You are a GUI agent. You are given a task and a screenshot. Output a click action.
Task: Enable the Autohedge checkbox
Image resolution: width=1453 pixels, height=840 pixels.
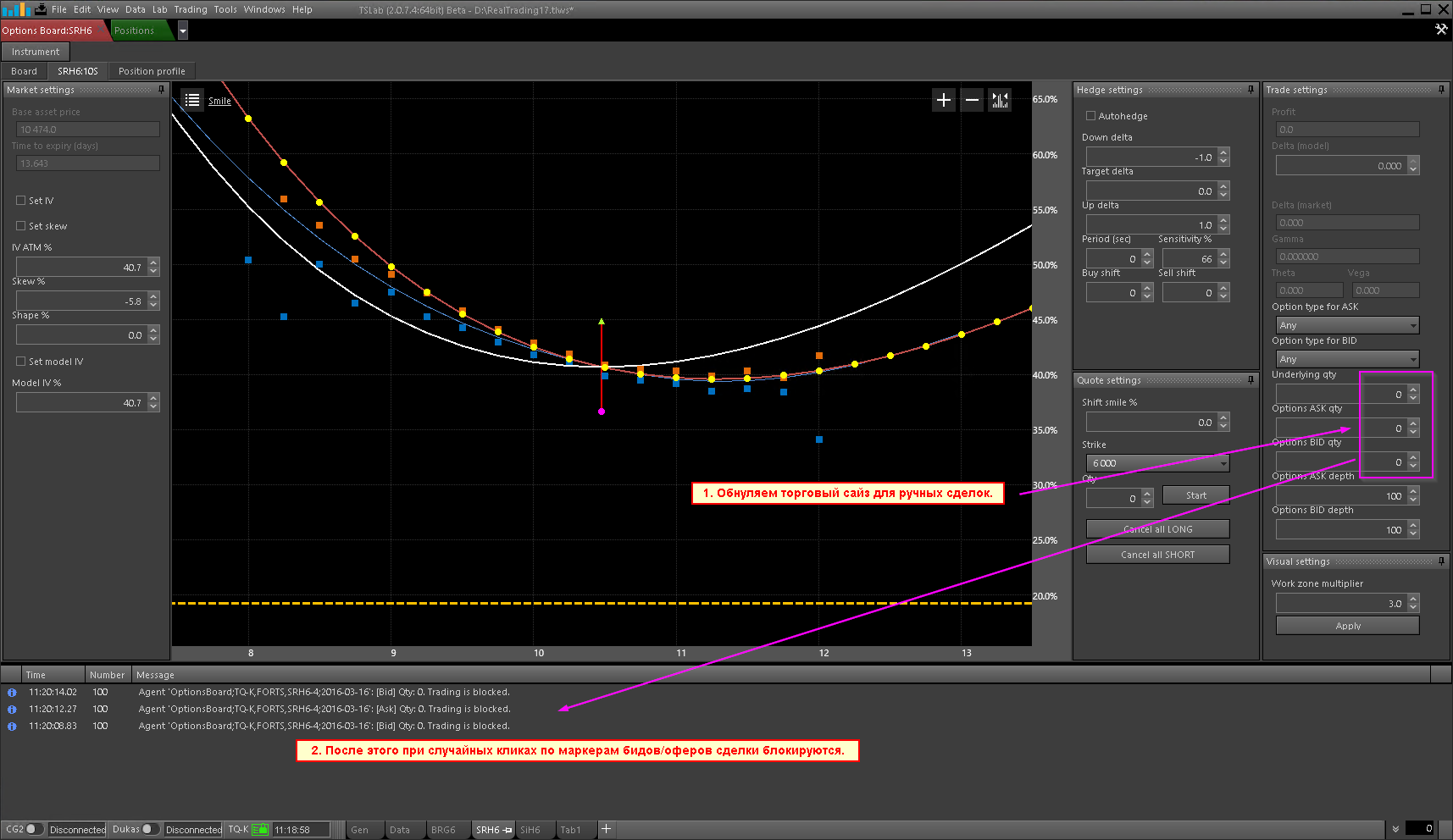click(1090, 116)
